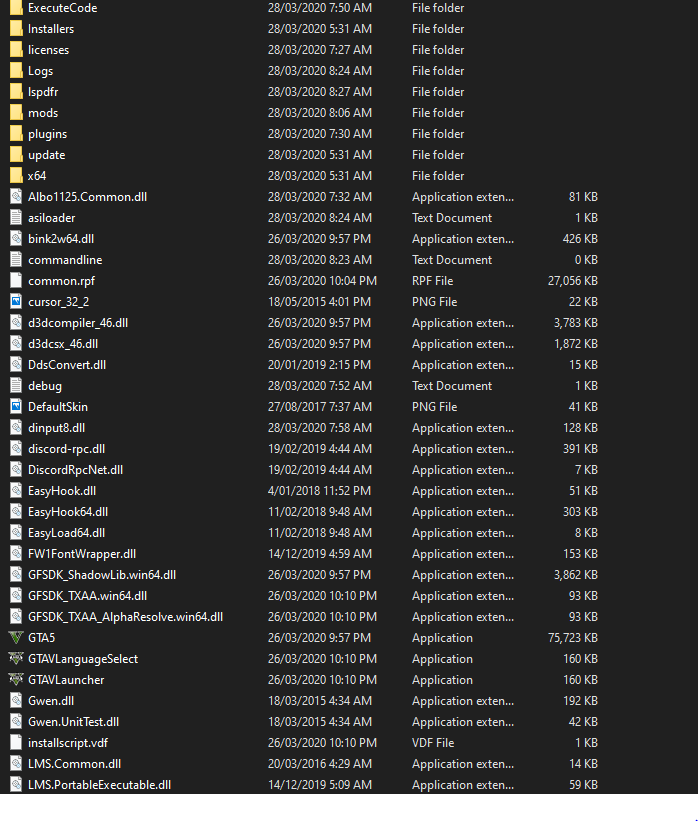698x821 pixels.
Task: Select the discord-rpc.dll file name
Action: pos(67,449)
